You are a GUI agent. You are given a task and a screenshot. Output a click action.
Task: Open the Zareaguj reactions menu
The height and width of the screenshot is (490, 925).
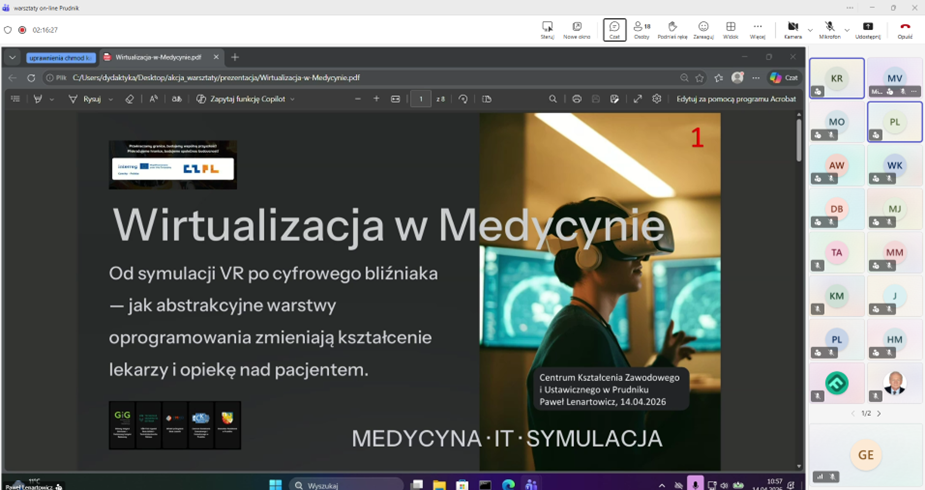pos(703,29)
